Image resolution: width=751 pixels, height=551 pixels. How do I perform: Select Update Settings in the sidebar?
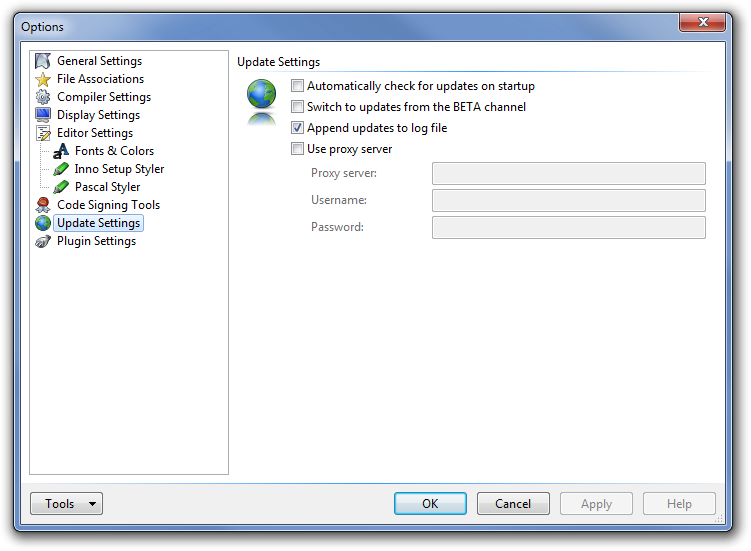(x=98, y=223)
